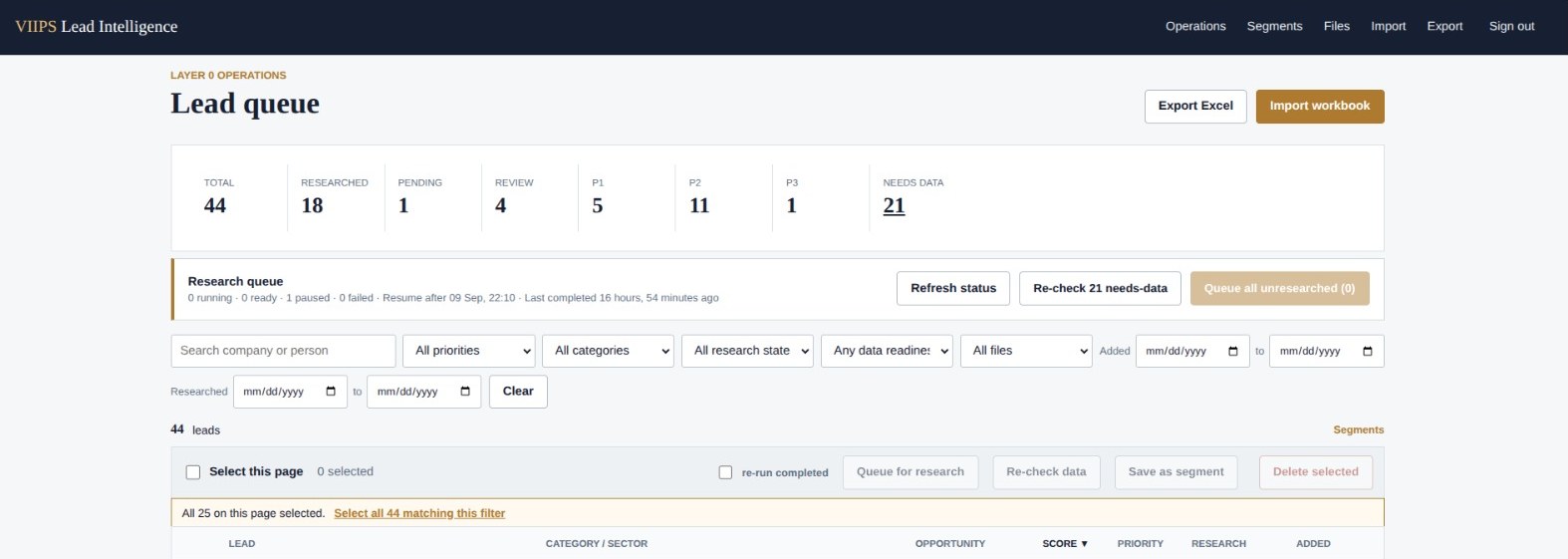The image size is (1568, 559).
Task: Click the Researched start date field
Action: [x=290, y=392]
